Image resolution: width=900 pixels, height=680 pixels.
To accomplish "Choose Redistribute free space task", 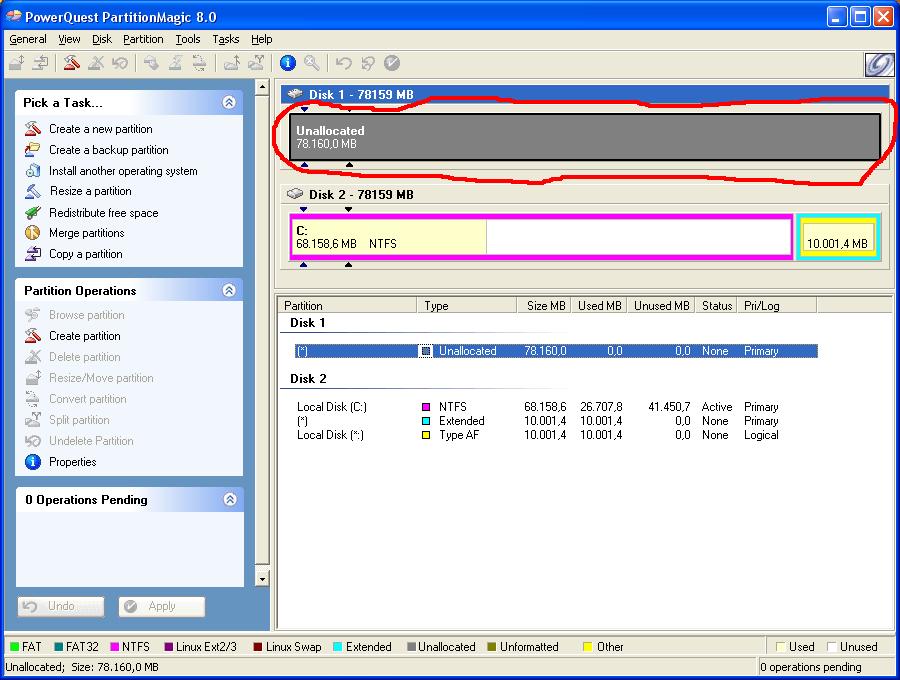I will point(103,212).
